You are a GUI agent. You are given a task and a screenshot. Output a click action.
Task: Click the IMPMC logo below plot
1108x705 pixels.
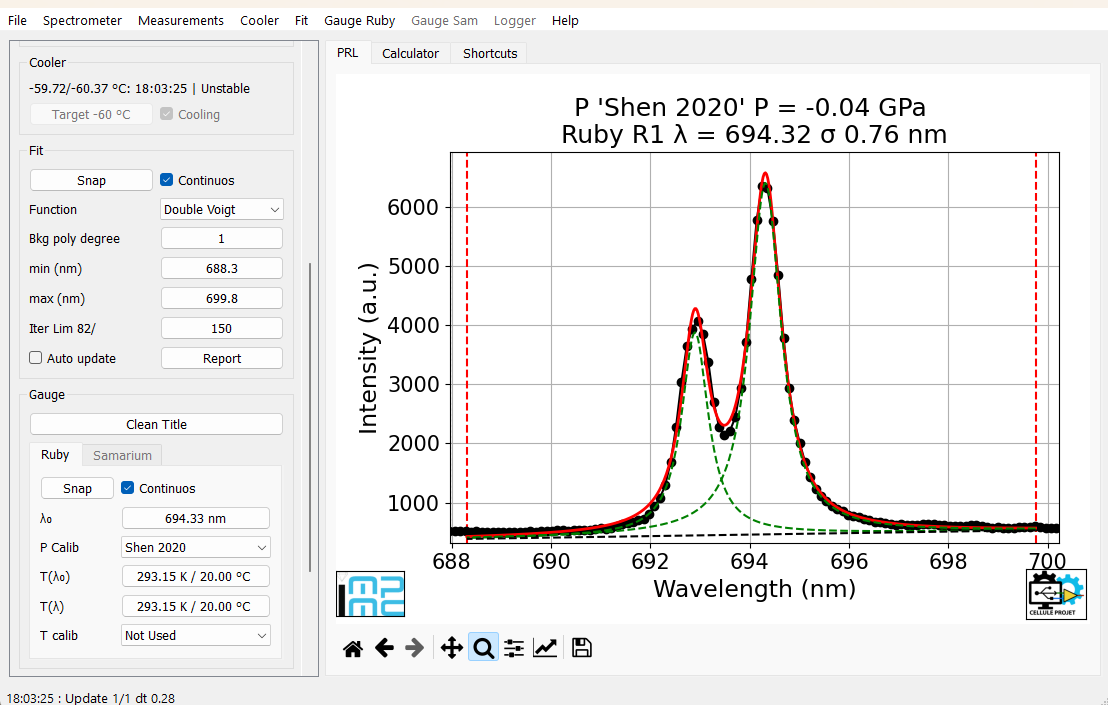click(x=371, y=594)
